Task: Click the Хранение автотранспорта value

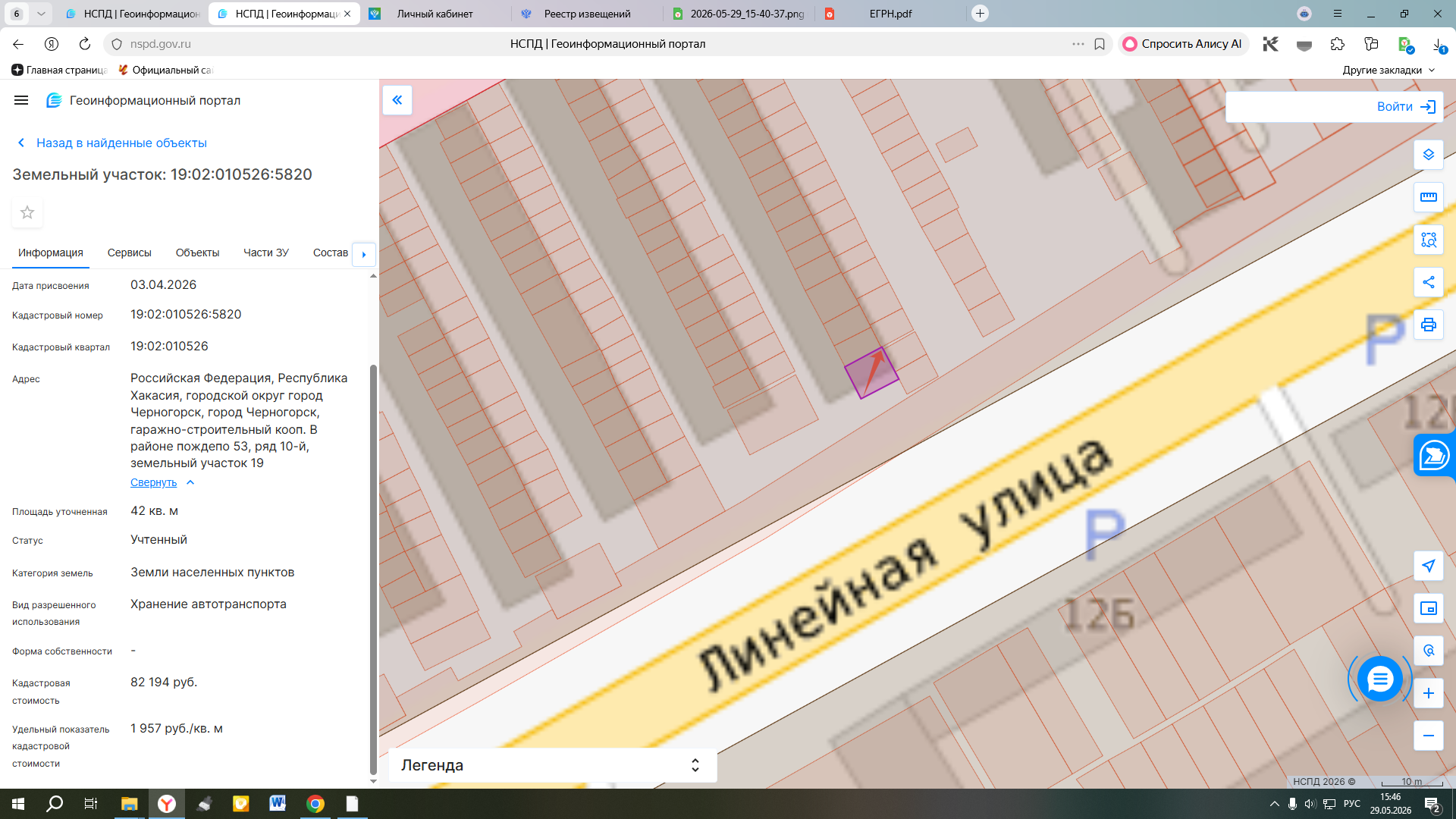Action: 209,604
